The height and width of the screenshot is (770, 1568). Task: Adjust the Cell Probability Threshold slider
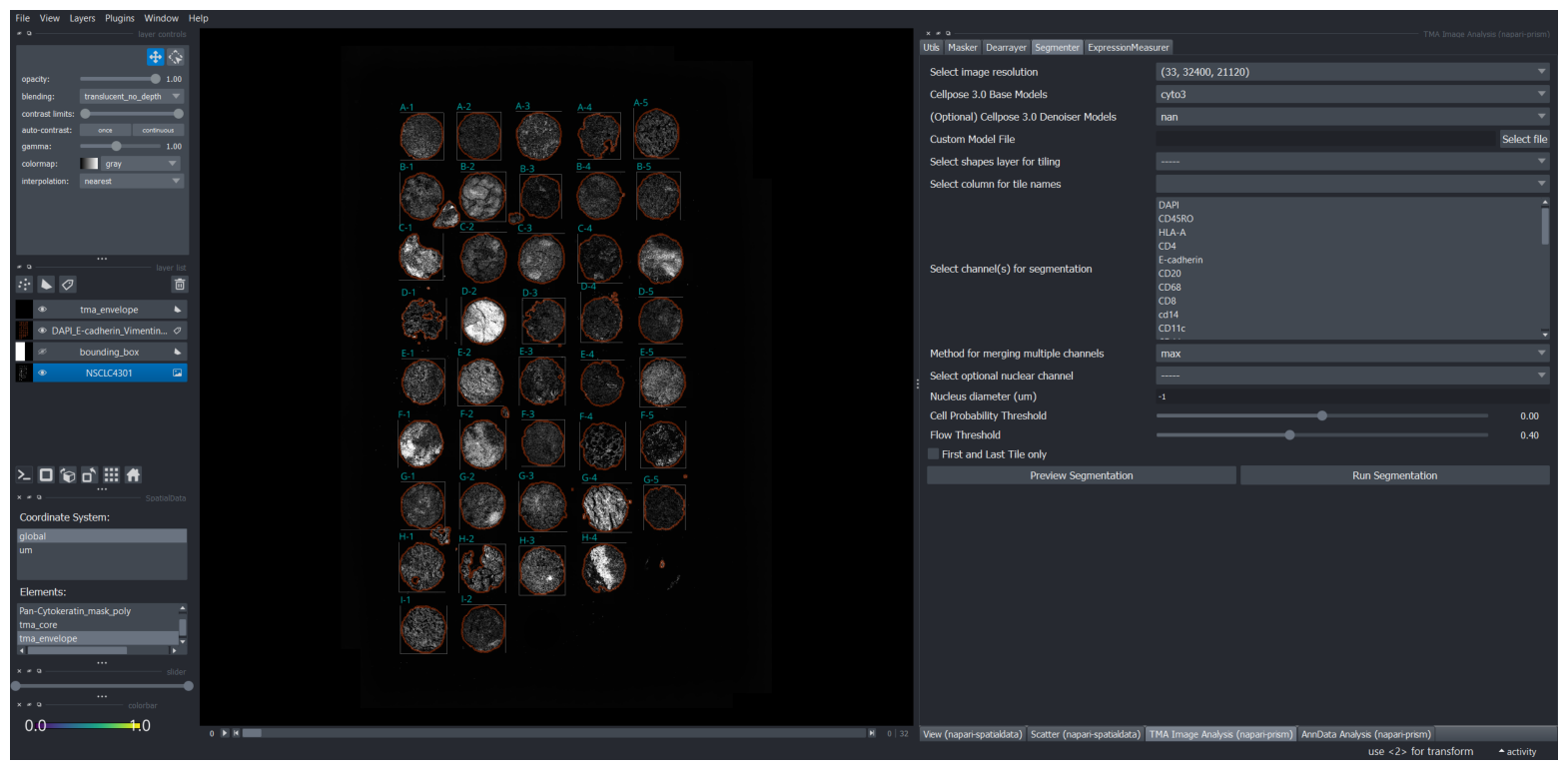tap(1321, 415)
